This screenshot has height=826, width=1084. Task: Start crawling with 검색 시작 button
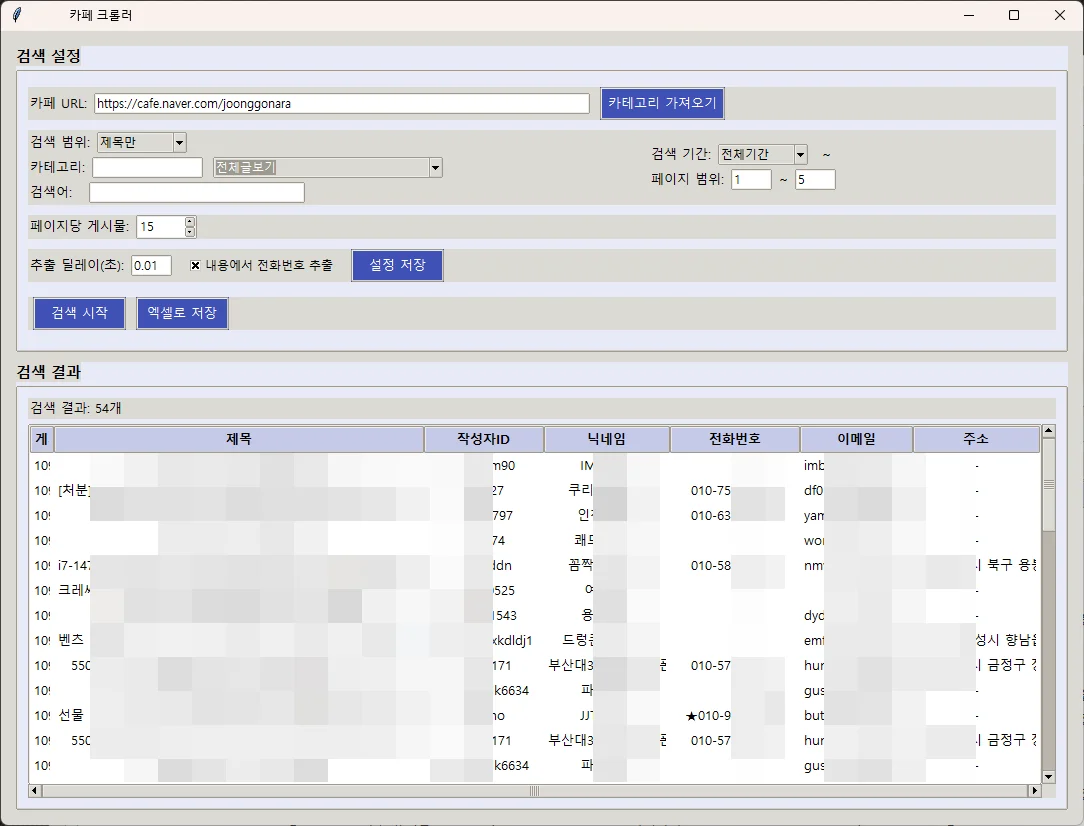tap(80, 313)
